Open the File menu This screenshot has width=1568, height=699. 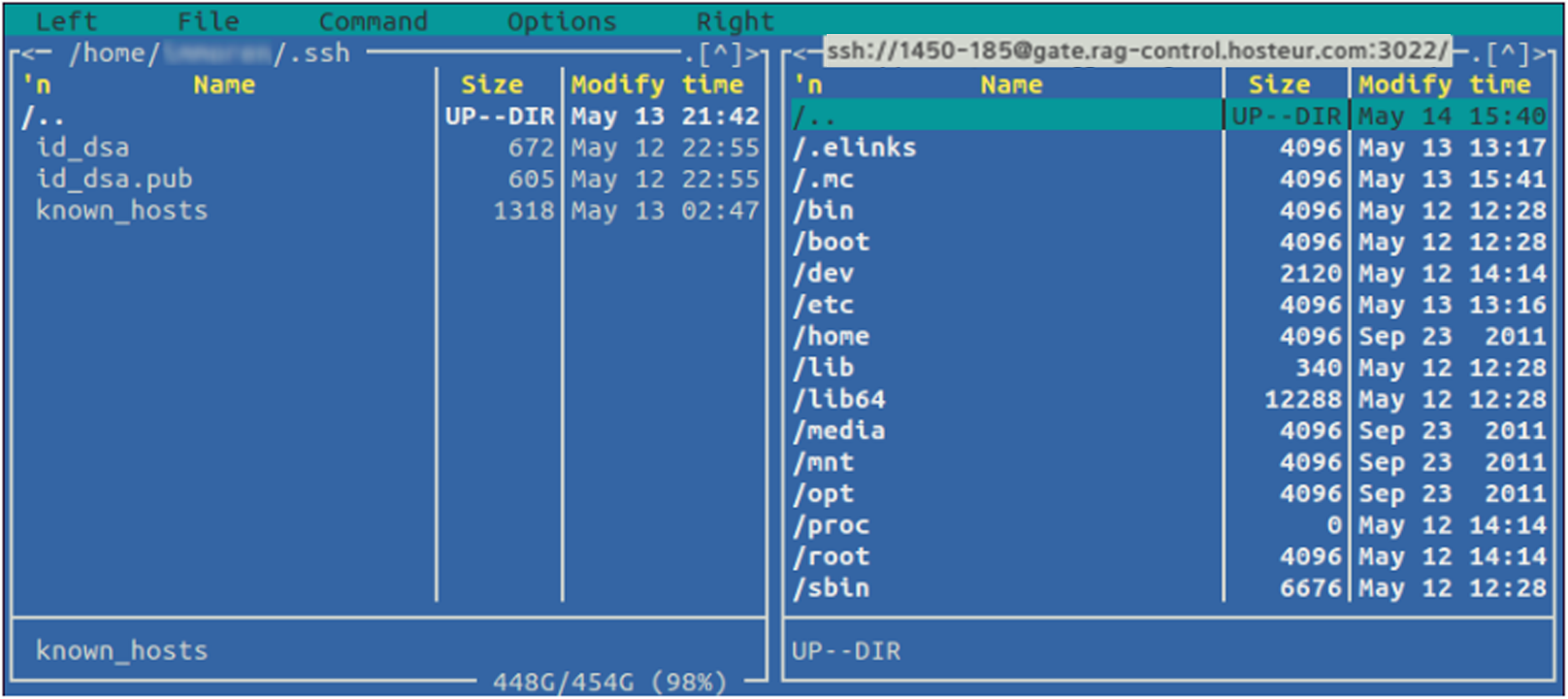point(208,20)
